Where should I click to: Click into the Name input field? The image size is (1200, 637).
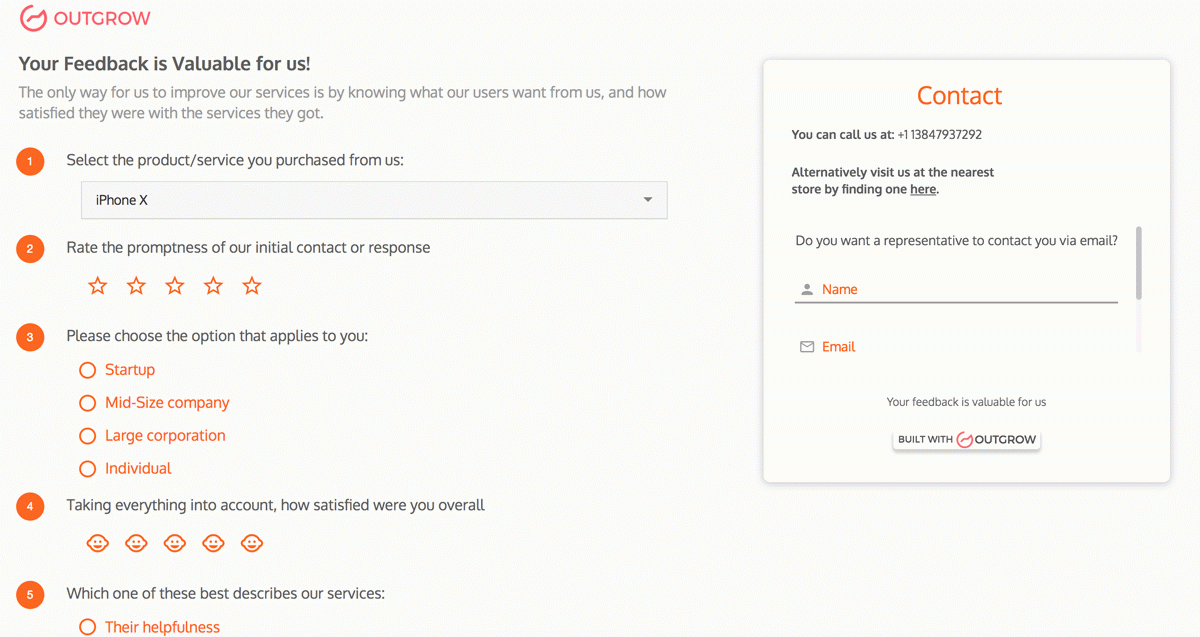click(965, 289)
